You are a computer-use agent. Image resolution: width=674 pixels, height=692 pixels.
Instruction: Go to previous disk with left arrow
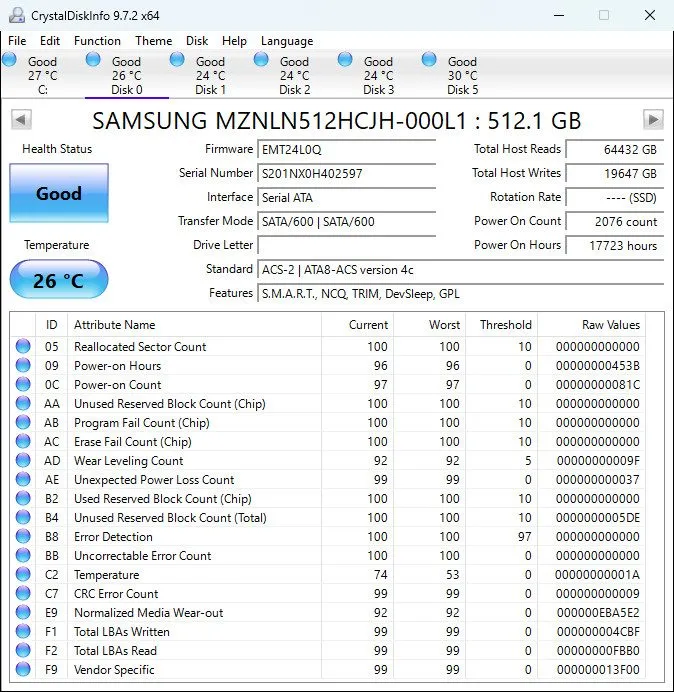[x=21, y=119]
